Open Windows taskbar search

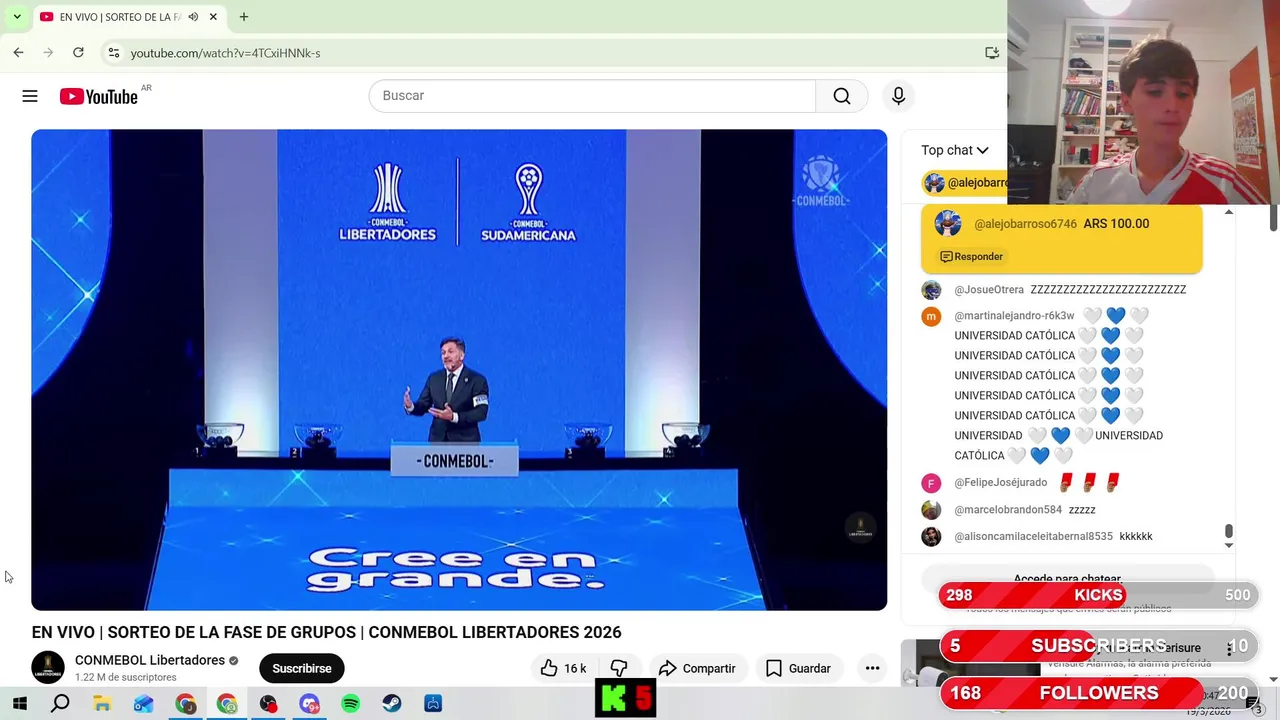click(x=60, y=704)
